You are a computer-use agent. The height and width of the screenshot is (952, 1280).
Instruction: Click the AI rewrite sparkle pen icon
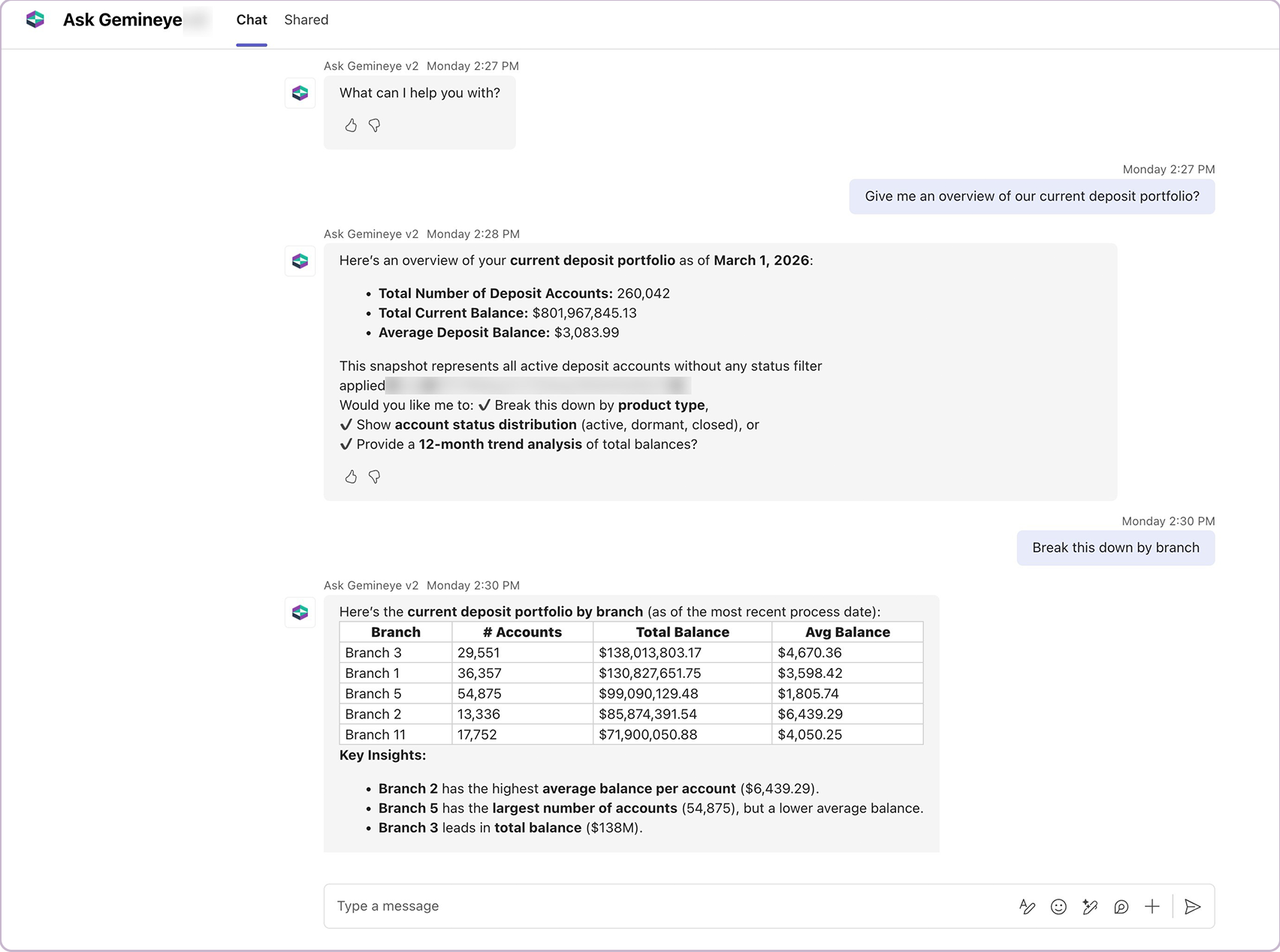[1090, 907]
